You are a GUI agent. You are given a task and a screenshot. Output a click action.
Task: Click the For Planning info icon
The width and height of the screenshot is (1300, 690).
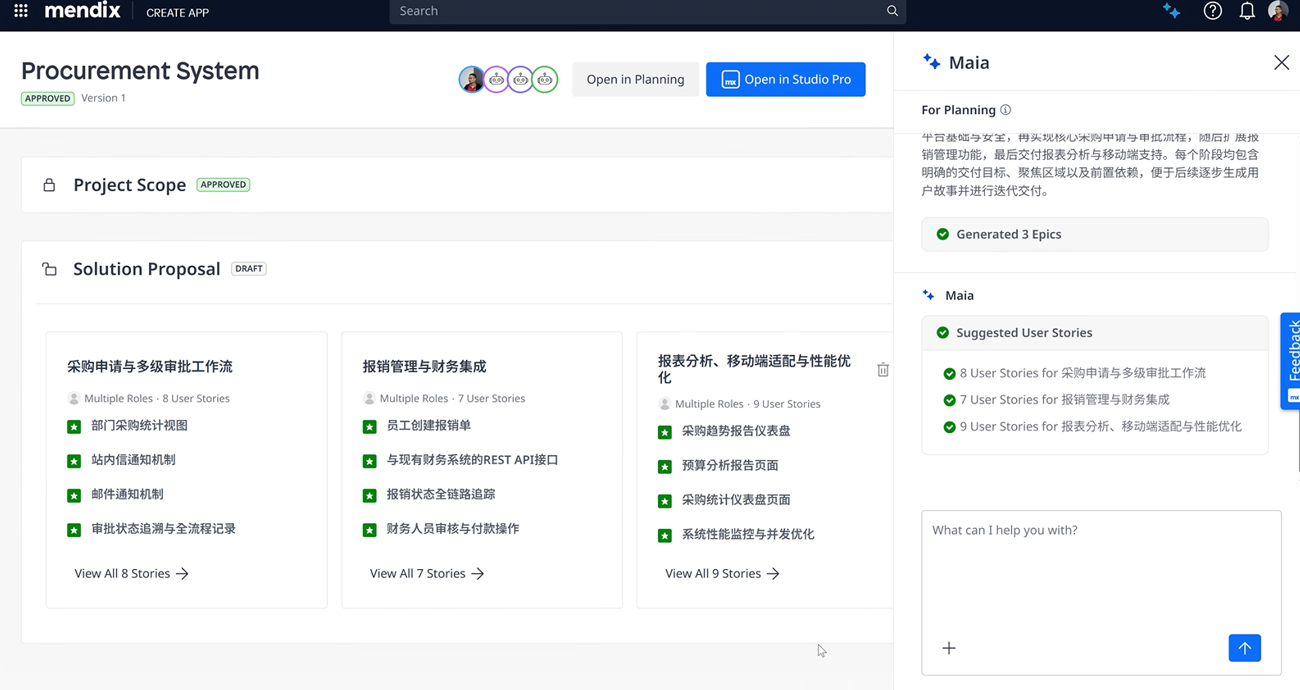tap(1006, 110)
